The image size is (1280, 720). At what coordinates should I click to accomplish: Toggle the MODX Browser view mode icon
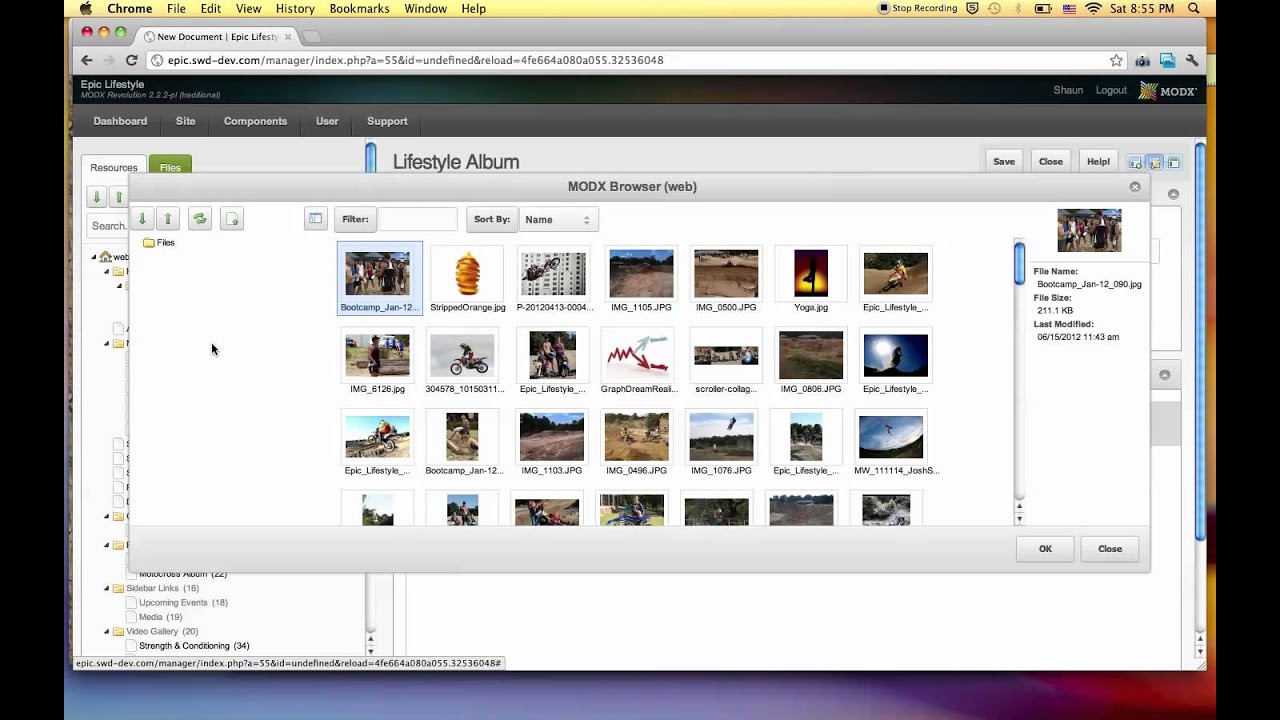pyautogui.click(x=315, y=219)
